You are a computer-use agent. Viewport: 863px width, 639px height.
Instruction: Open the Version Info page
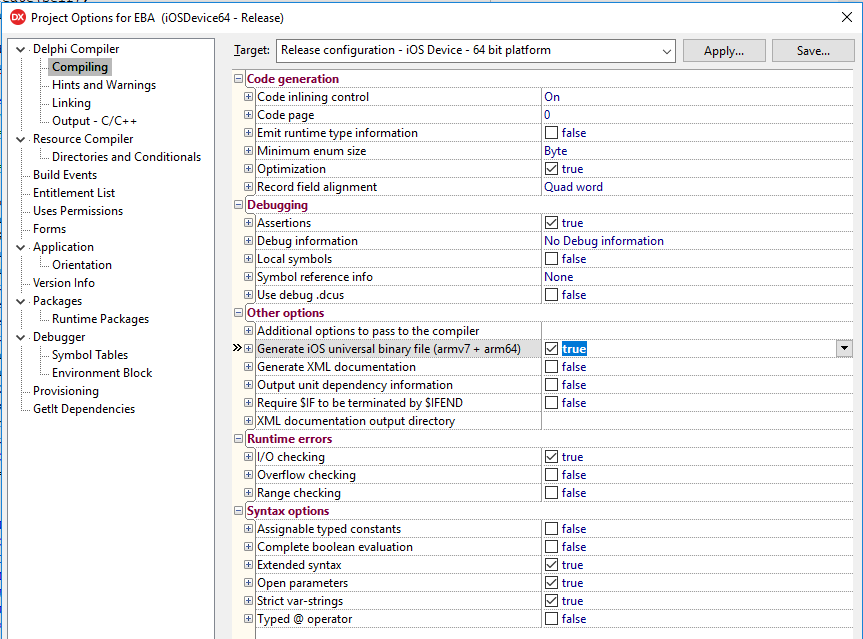pos(64,283)
